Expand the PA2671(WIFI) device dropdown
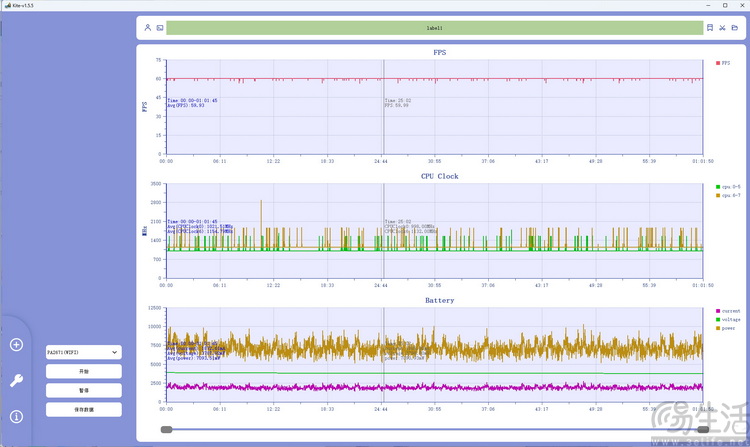This screenshot has height=447, width=750. click(83, 352)
